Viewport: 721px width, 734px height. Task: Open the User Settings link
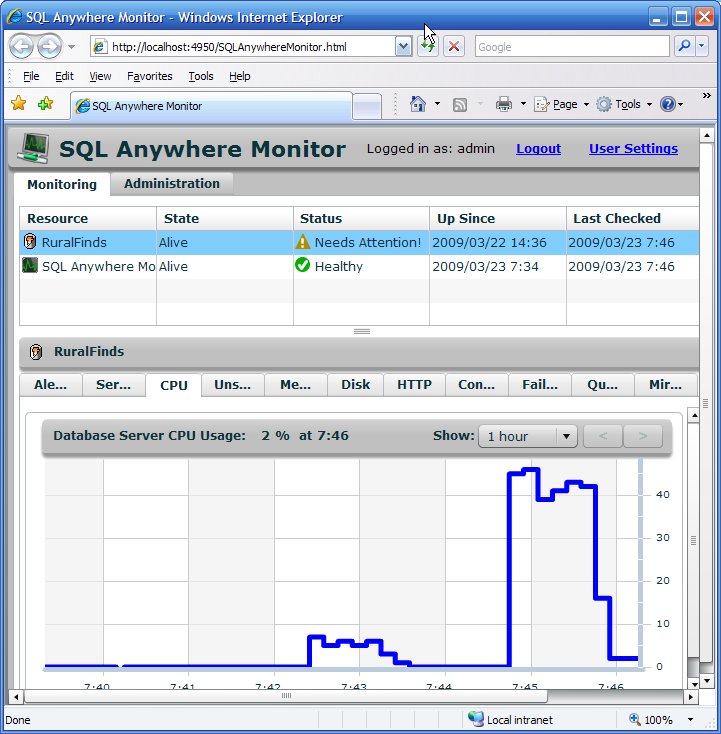click(x=633, y=148)
